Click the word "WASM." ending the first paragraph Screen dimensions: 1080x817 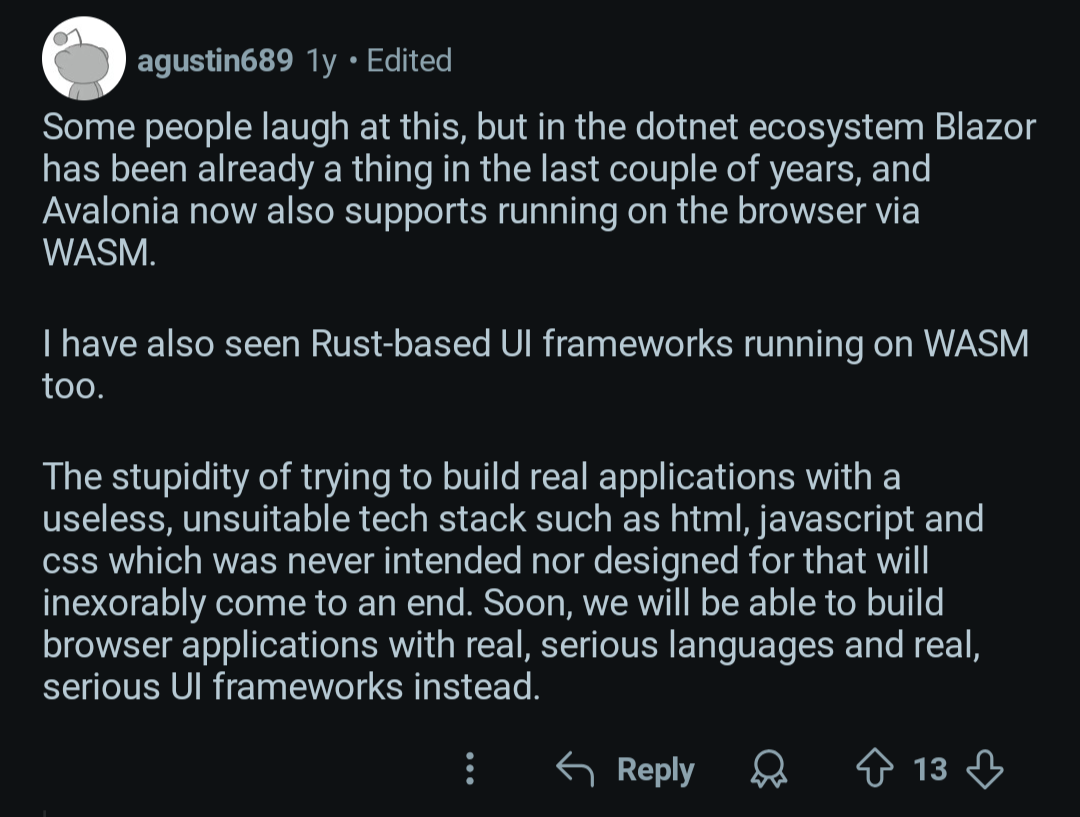click(x=100, y=253)
